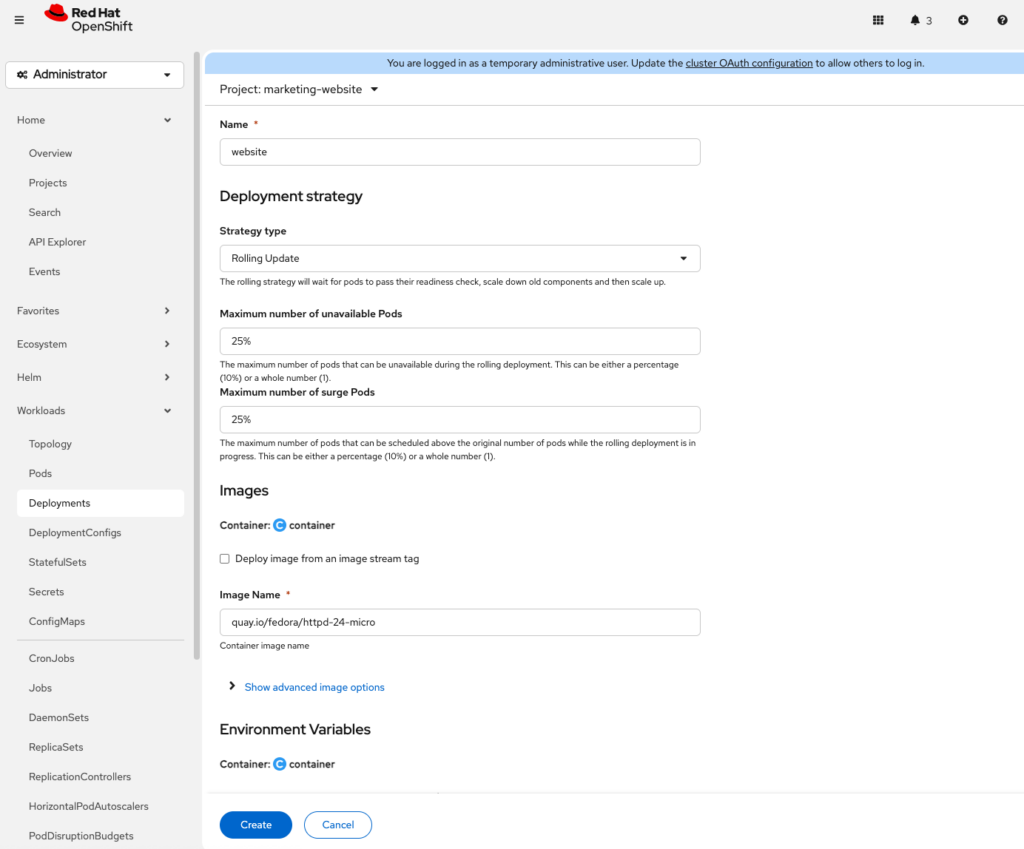The image size is (1024, 849).
Task: Open the Project marketing-website selector
Action: click(299, 89)
